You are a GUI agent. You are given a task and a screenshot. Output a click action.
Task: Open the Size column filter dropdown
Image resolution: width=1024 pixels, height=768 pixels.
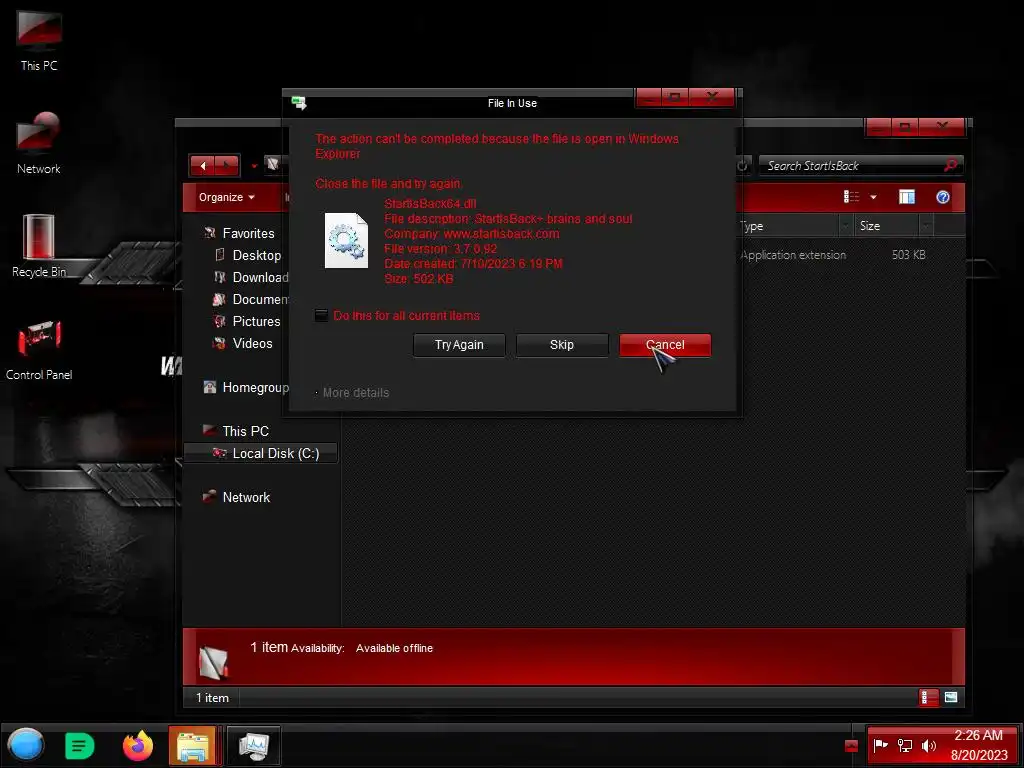[x=926, y=226]
